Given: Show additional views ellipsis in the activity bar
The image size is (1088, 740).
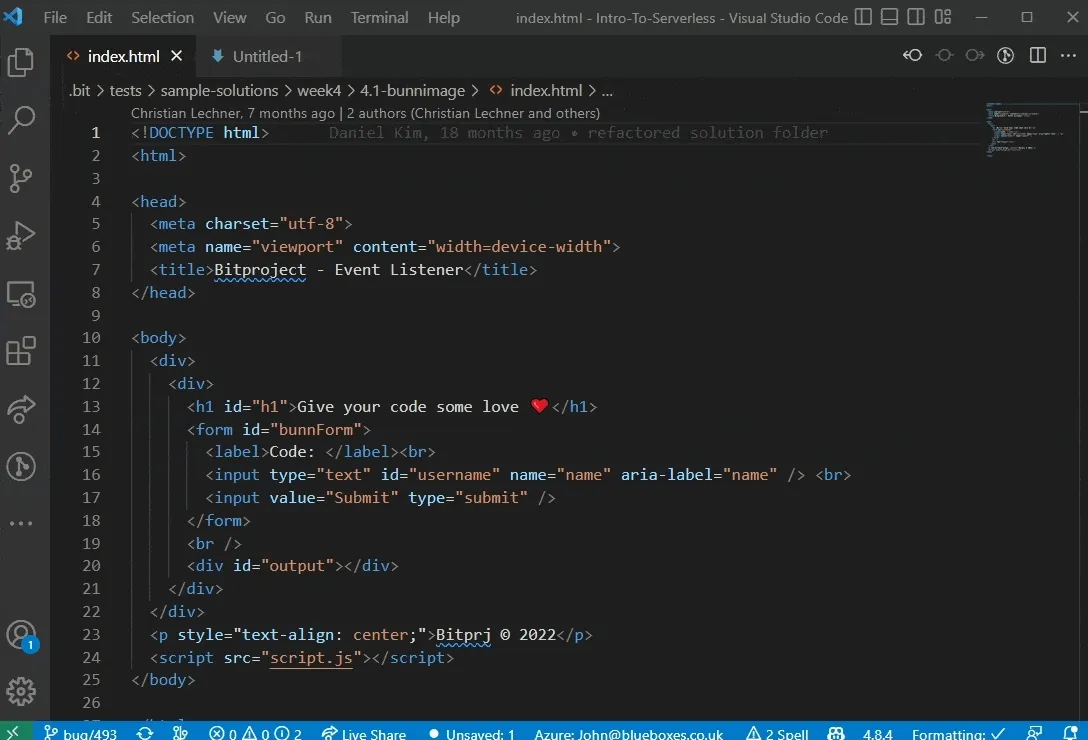Looking at the screenshot, I should (21, 523).
